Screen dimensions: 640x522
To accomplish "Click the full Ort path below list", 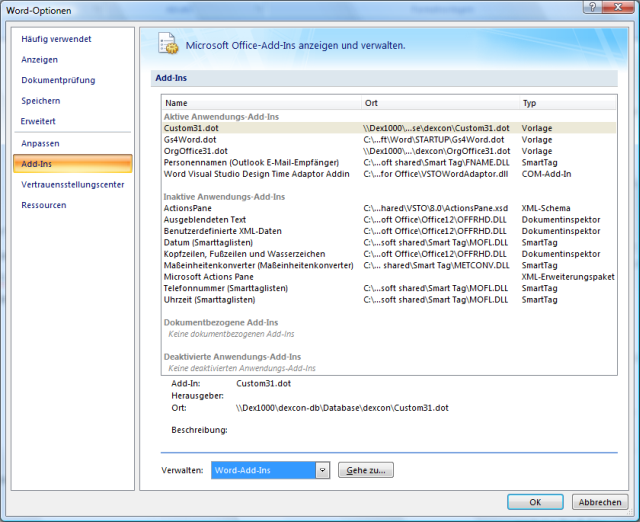I will point(342,408).
